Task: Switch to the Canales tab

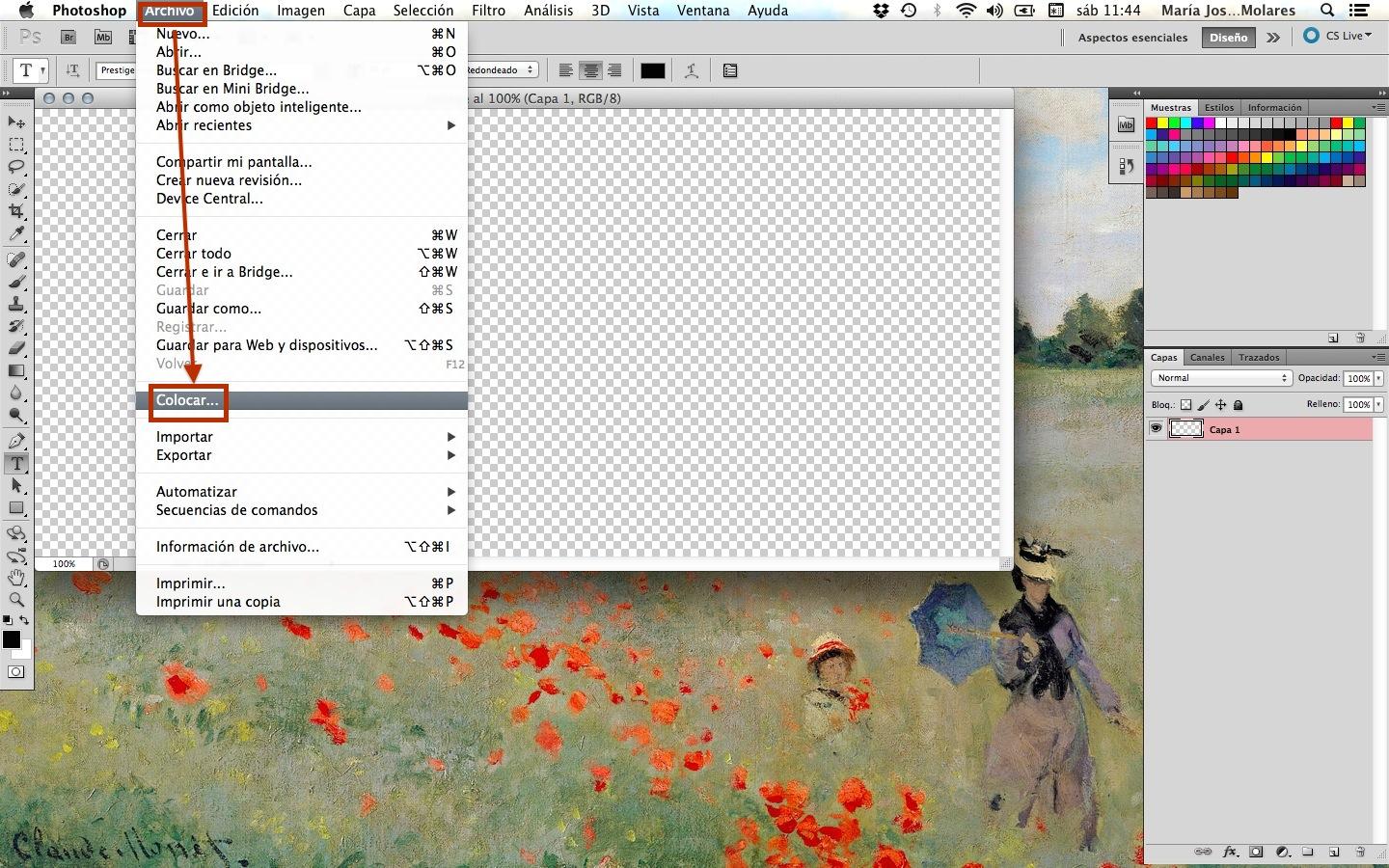Action: pyautogui.click(x=1207, y=357)
